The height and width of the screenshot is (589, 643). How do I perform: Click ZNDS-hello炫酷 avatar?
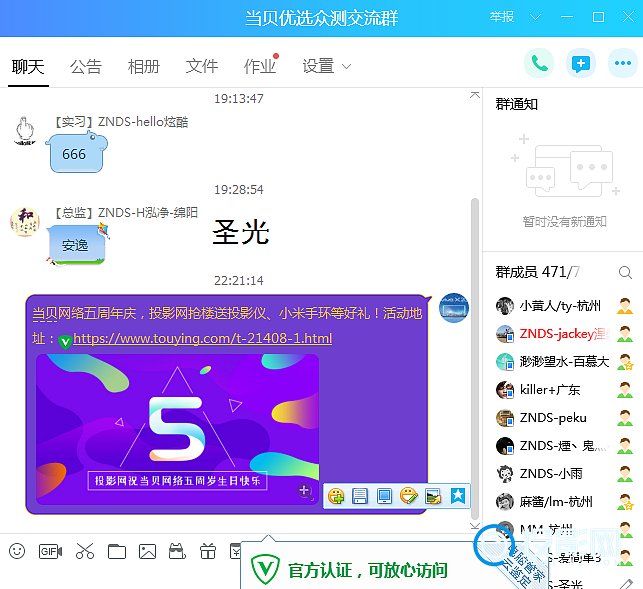point(25,131)
